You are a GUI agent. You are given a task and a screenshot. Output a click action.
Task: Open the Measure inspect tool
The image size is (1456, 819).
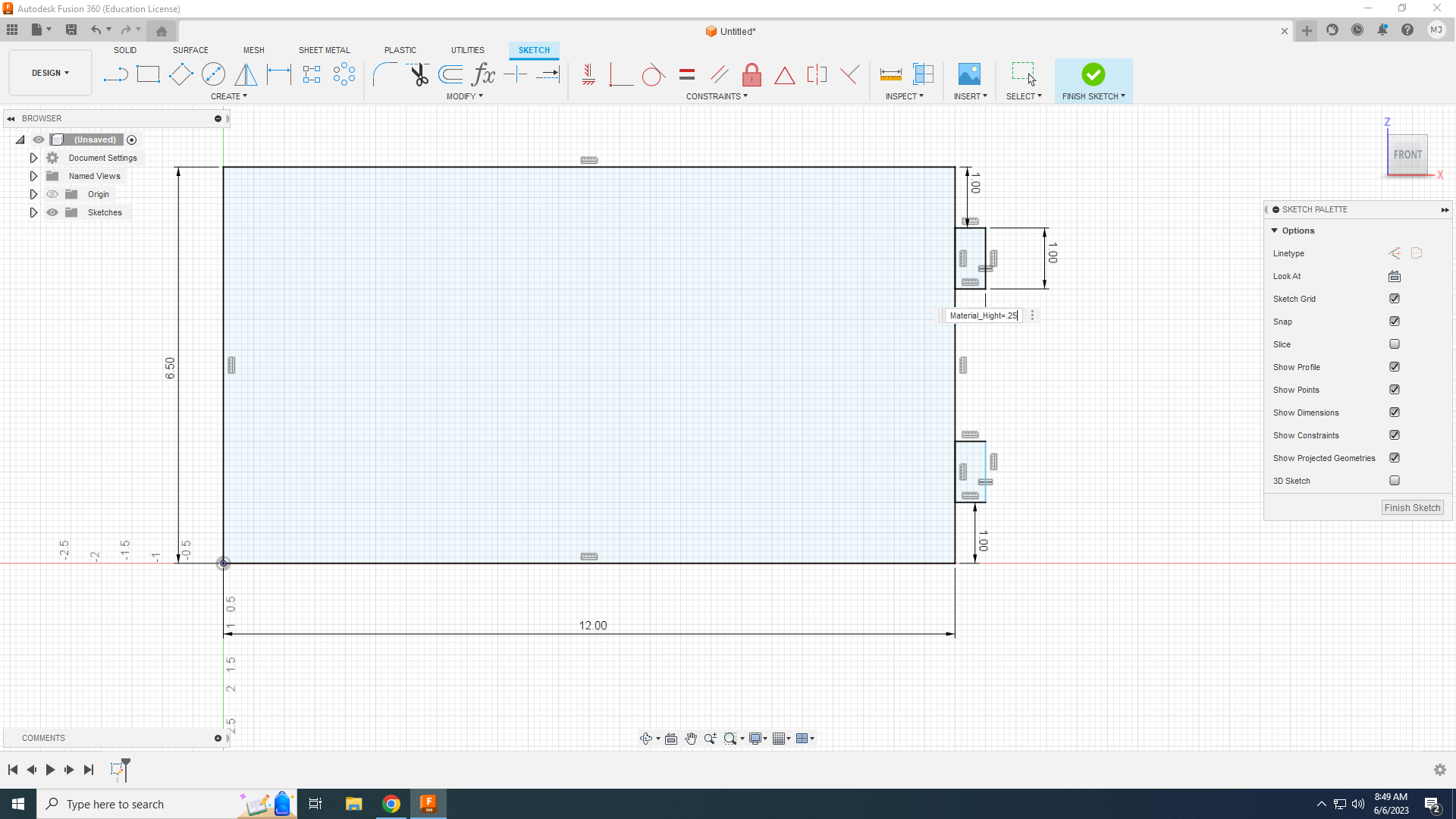tap(890, 74)
